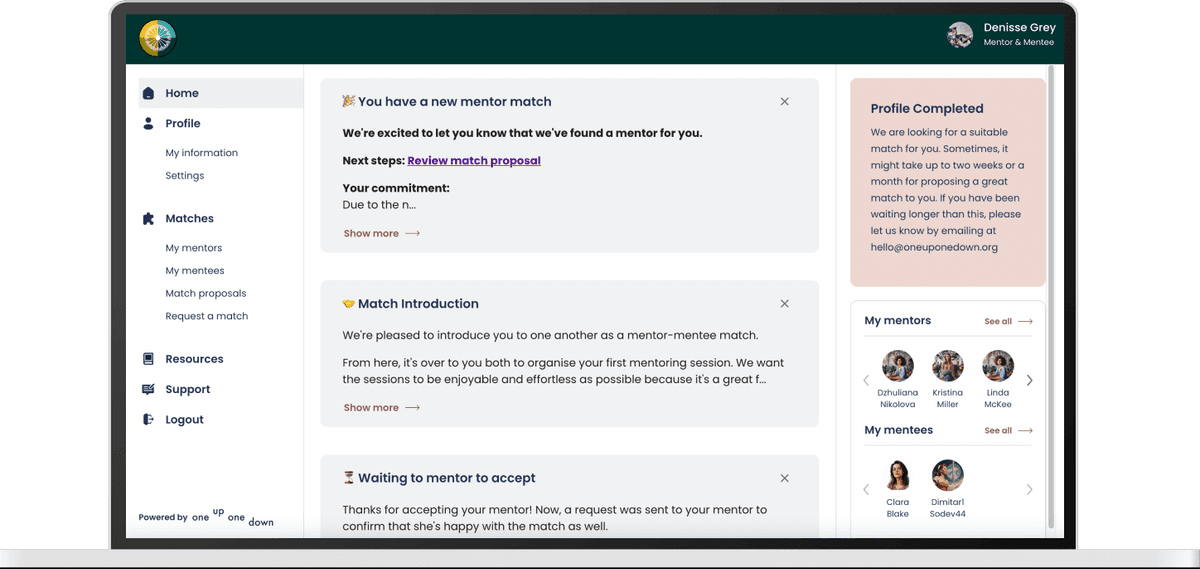Open Match proposals in sidebar
This screenshot has height=569, width=1200.
coord(205,293)
